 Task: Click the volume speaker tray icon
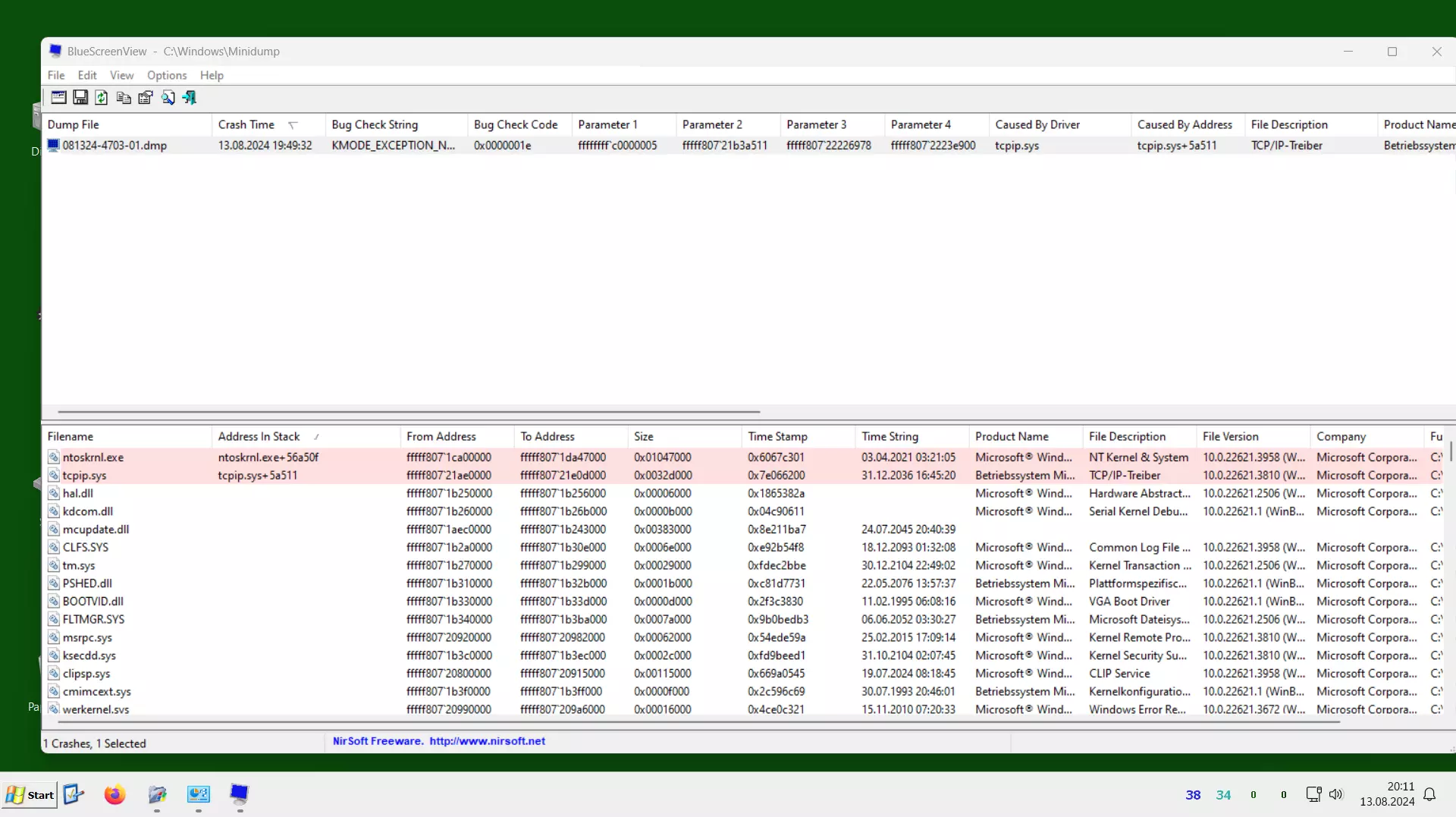point(1336,794)
